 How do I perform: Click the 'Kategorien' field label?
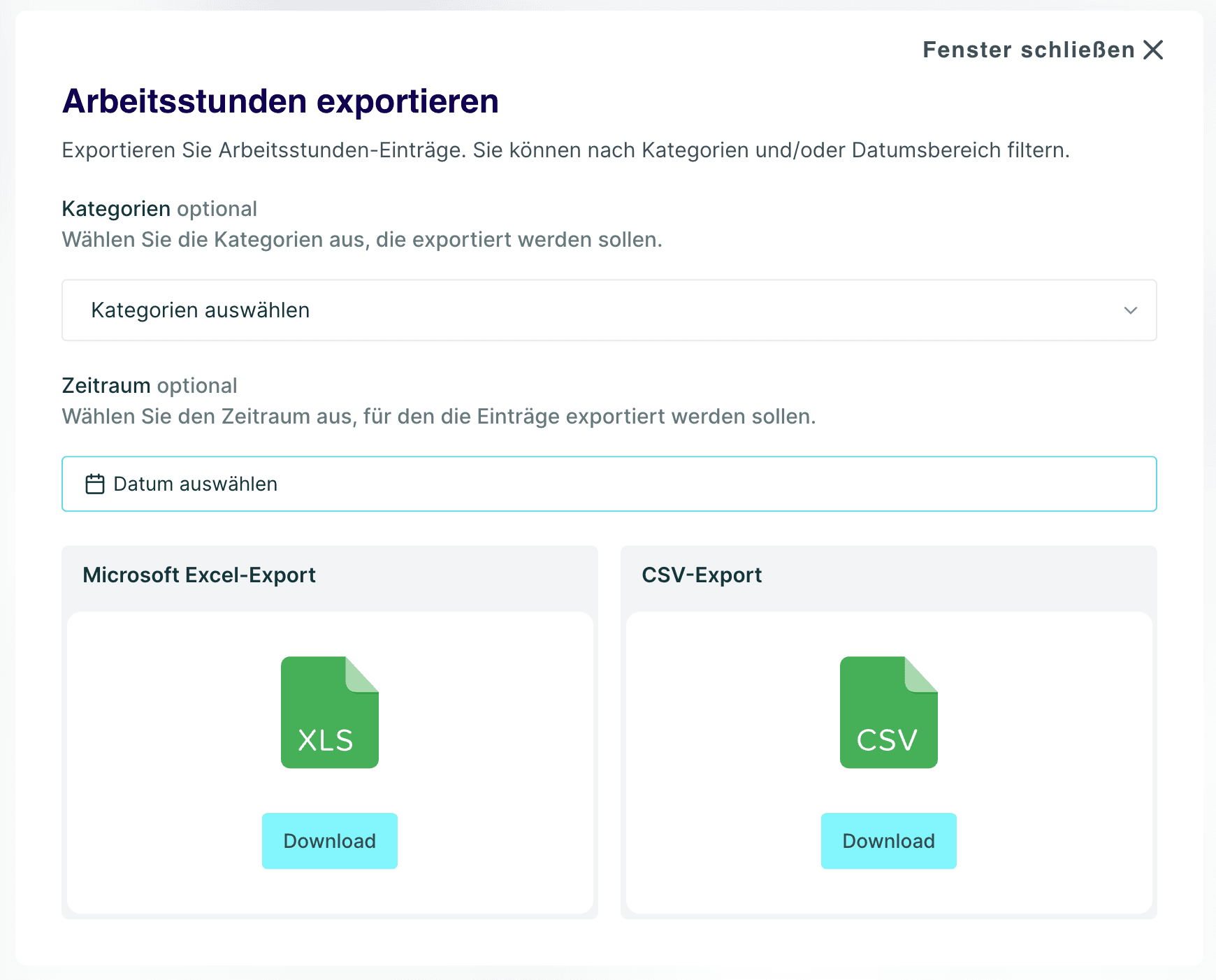pyautogui.click(x=116, y=209)
